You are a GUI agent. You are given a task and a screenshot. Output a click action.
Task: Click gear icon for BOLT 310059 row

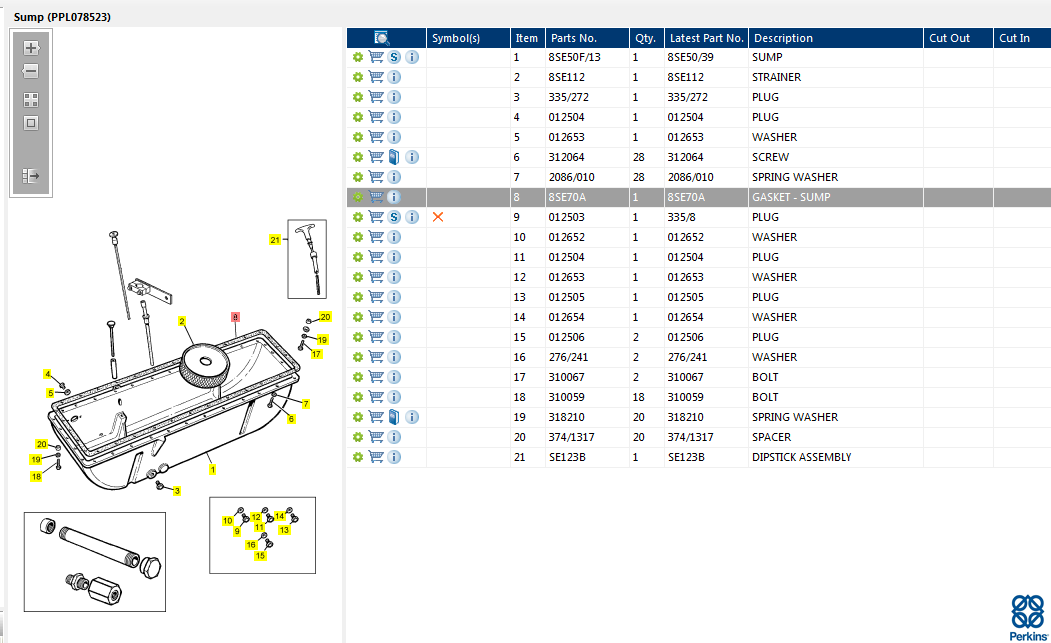[x=358, y=397]
